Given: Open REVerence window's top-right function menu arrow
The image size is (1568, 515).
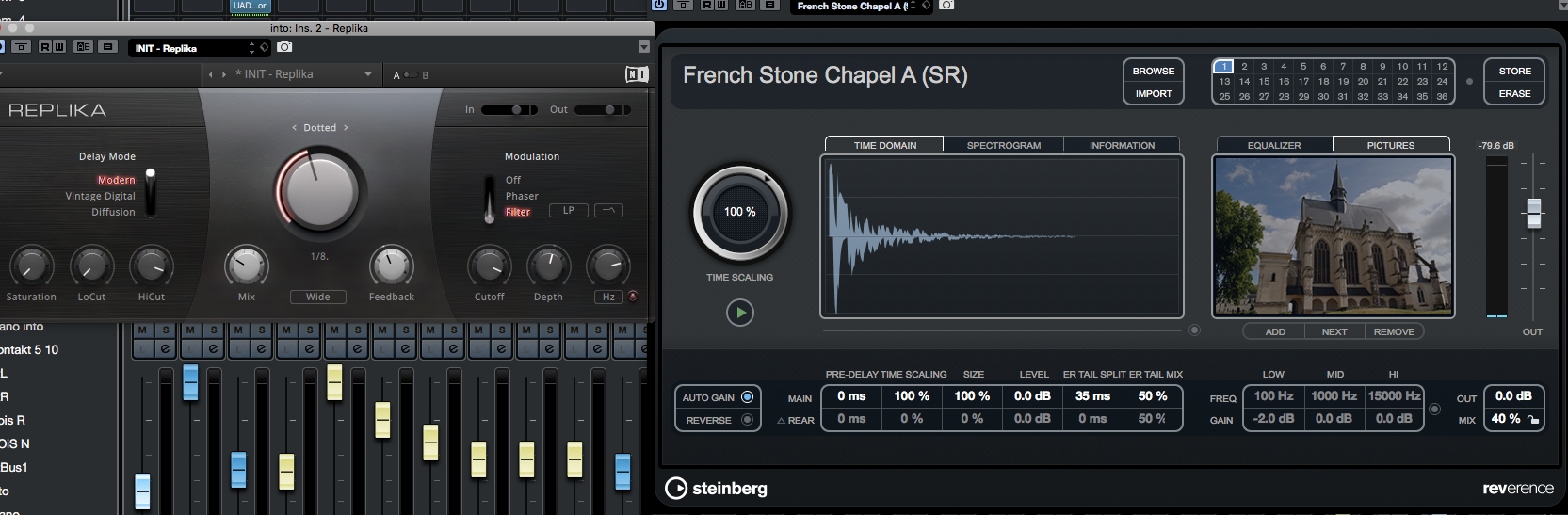Looking at the screenshot, I should coord(1561,6).
